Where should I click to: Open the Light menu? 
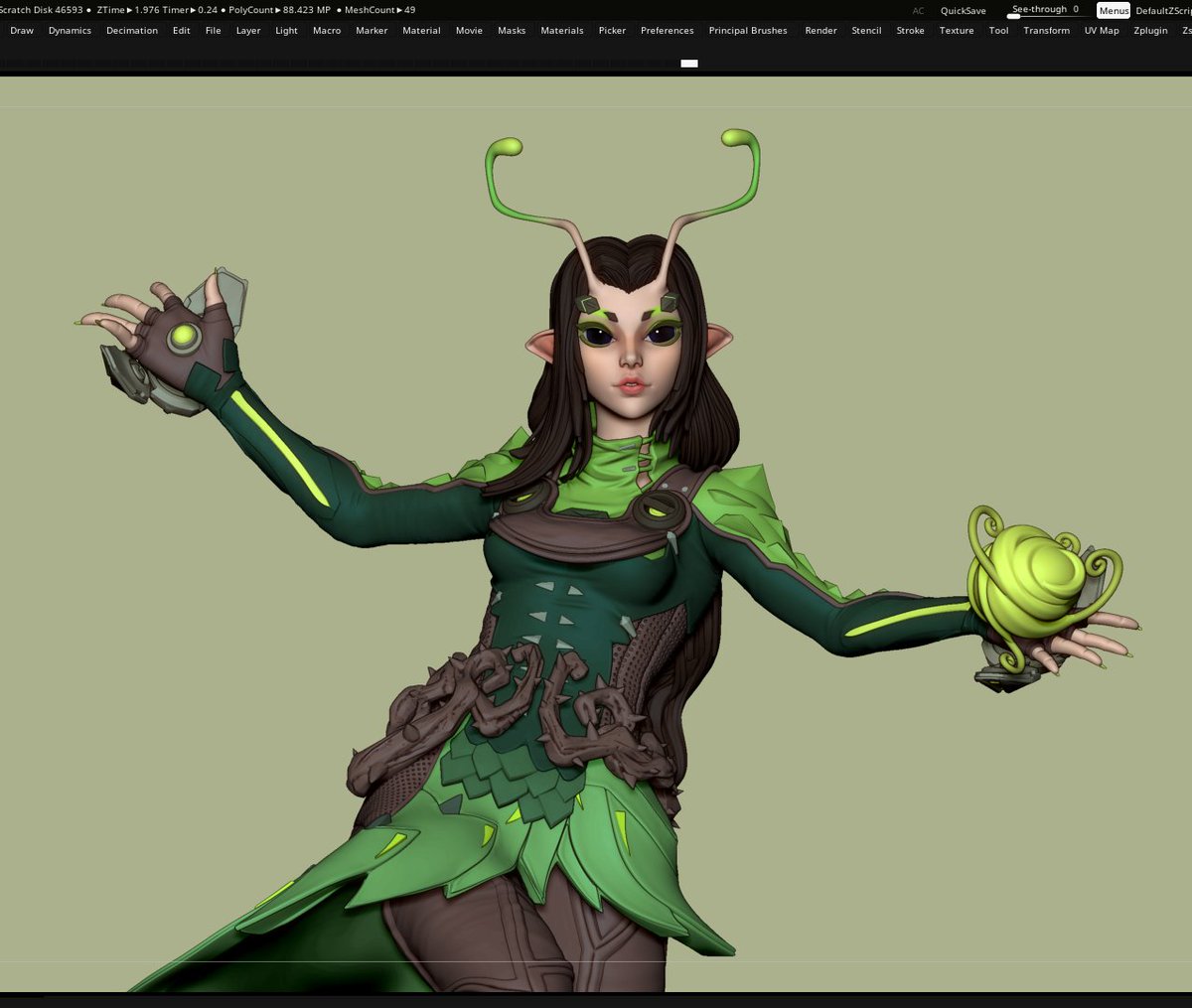click(x=287, y=31)
